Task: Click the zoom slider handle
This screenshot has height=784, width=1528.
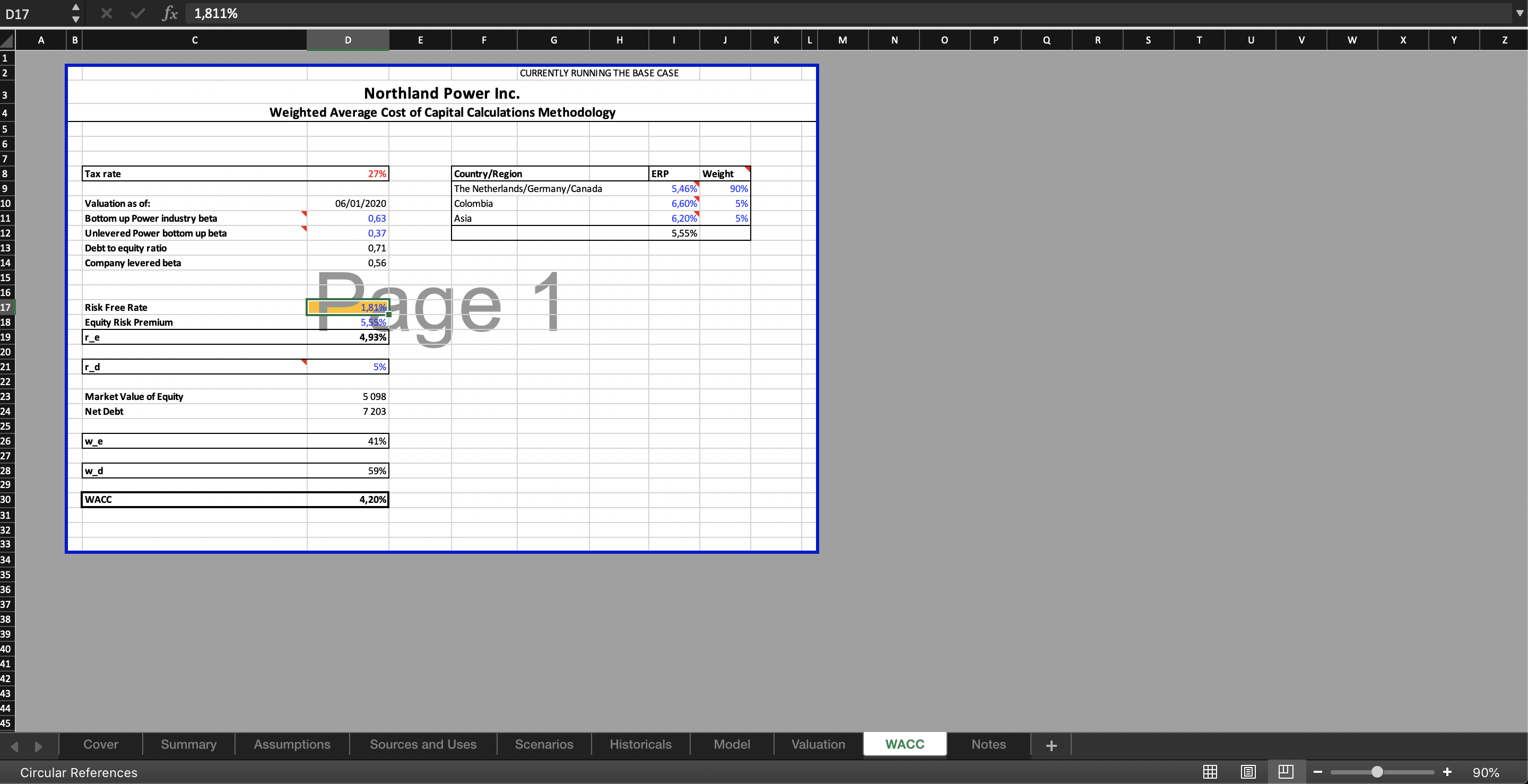Action: point(1377,772)
